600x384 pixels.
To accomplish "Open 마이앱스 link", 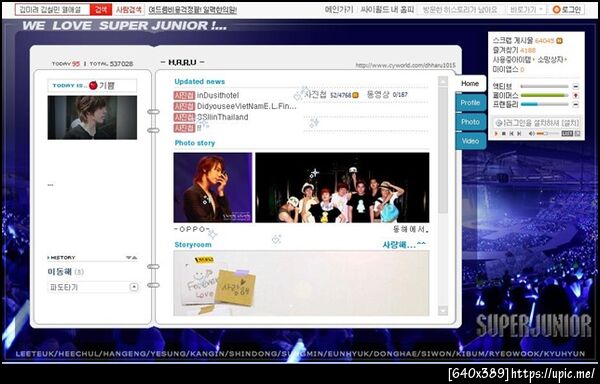I will click(505, 69).
